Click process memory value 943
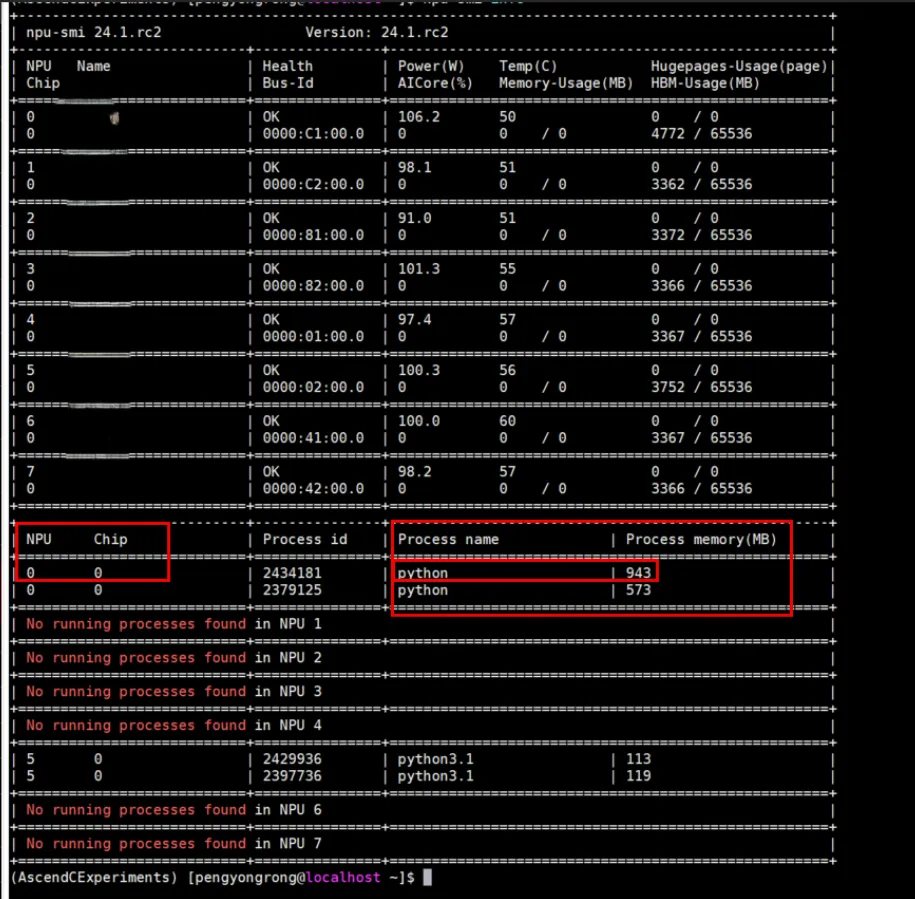This screenshot has height=899, width=915. tap(638, 573)
